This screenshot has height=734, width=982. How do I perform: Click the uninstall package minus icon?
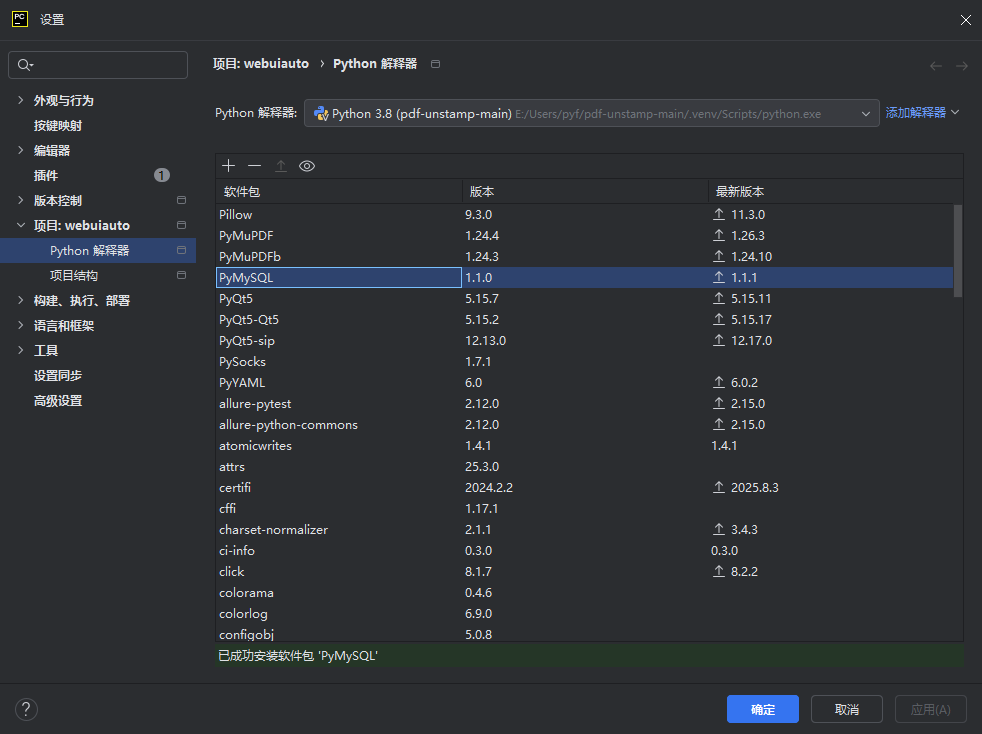click(x=254, y=166)
